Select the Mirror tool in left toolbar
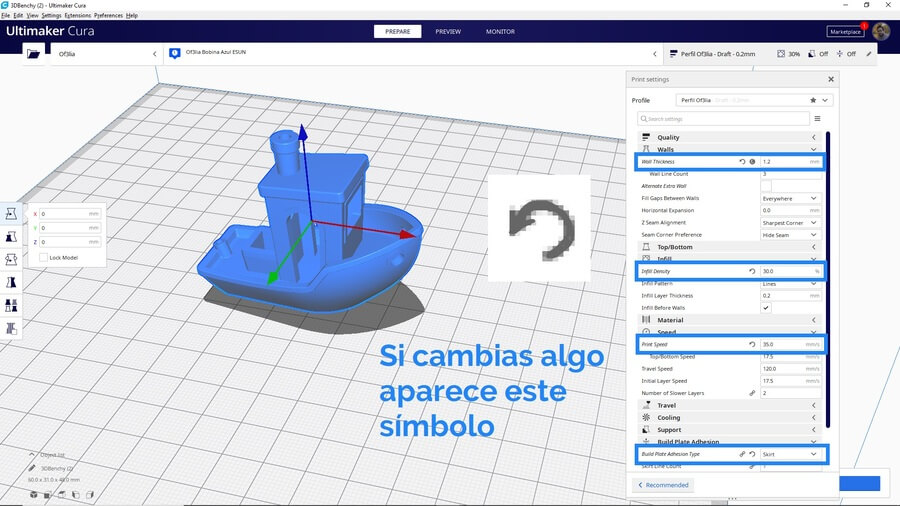The width and height of the screenshot is (900, 506). tap(11, 283)
